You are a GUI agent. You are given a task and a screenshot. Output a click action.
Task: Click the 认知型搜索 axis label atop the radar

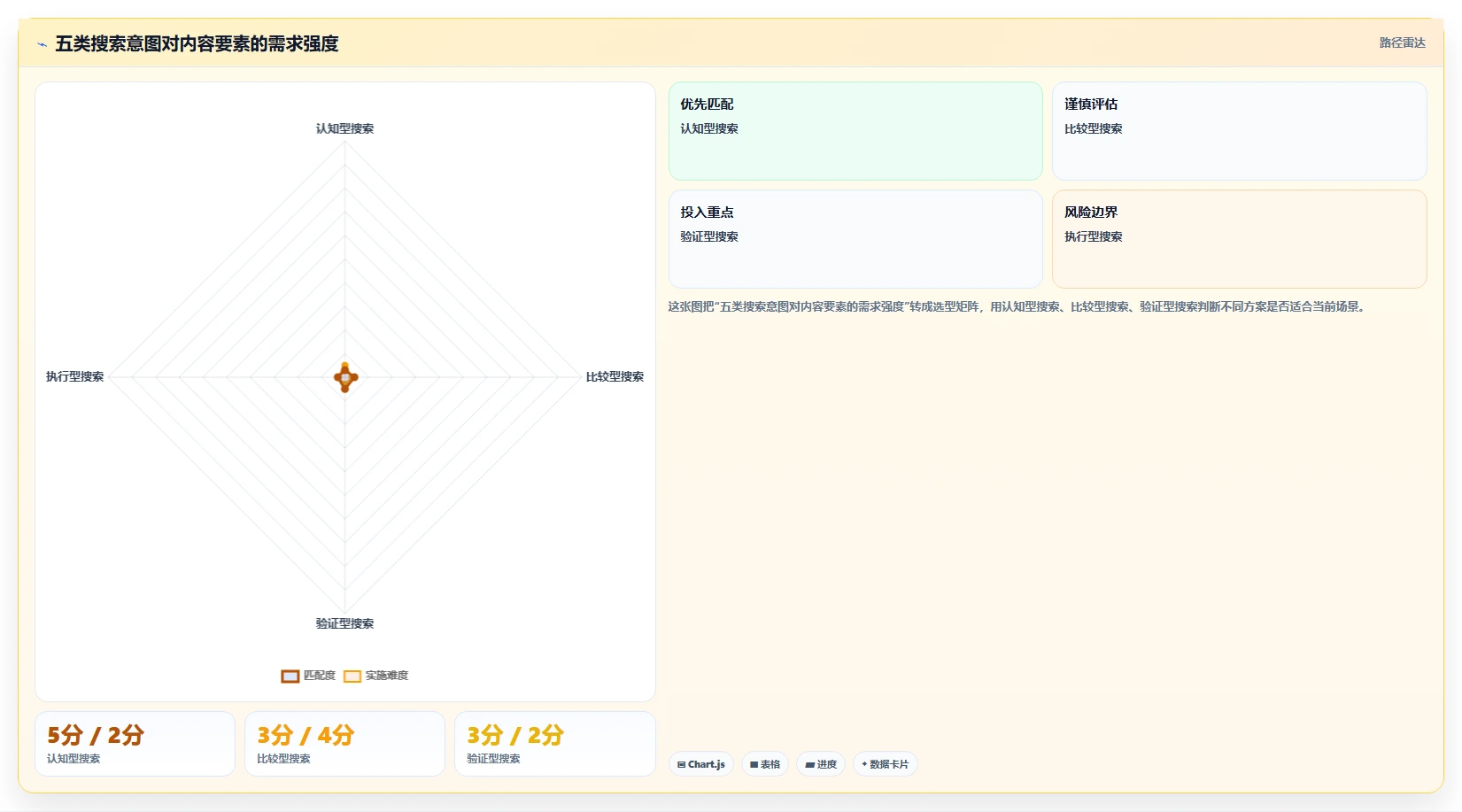tap(344, 128)
